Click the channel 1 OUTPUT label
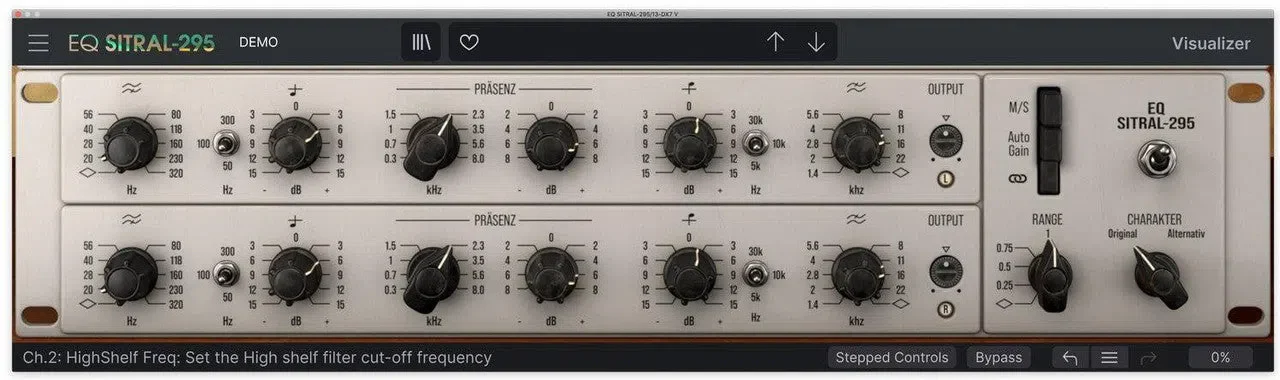The height and width of the screenshot is (380, 1280). (946, 89)
